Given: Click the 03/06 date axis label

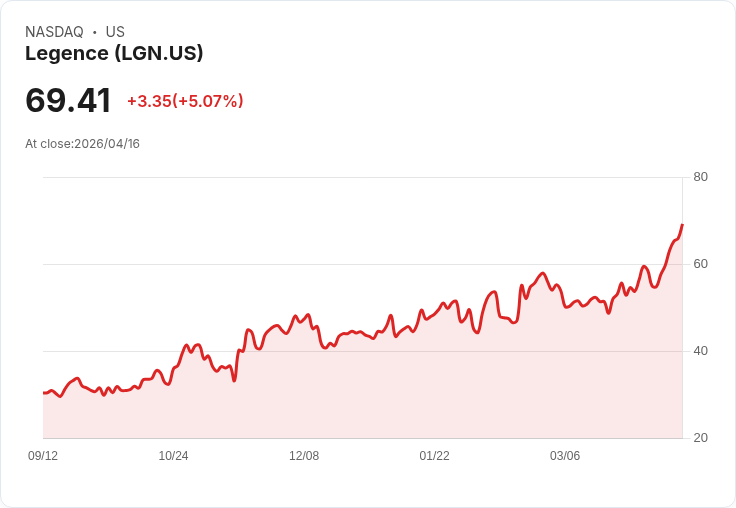Looking at the screenshot, I should click(x=565, y=456).
